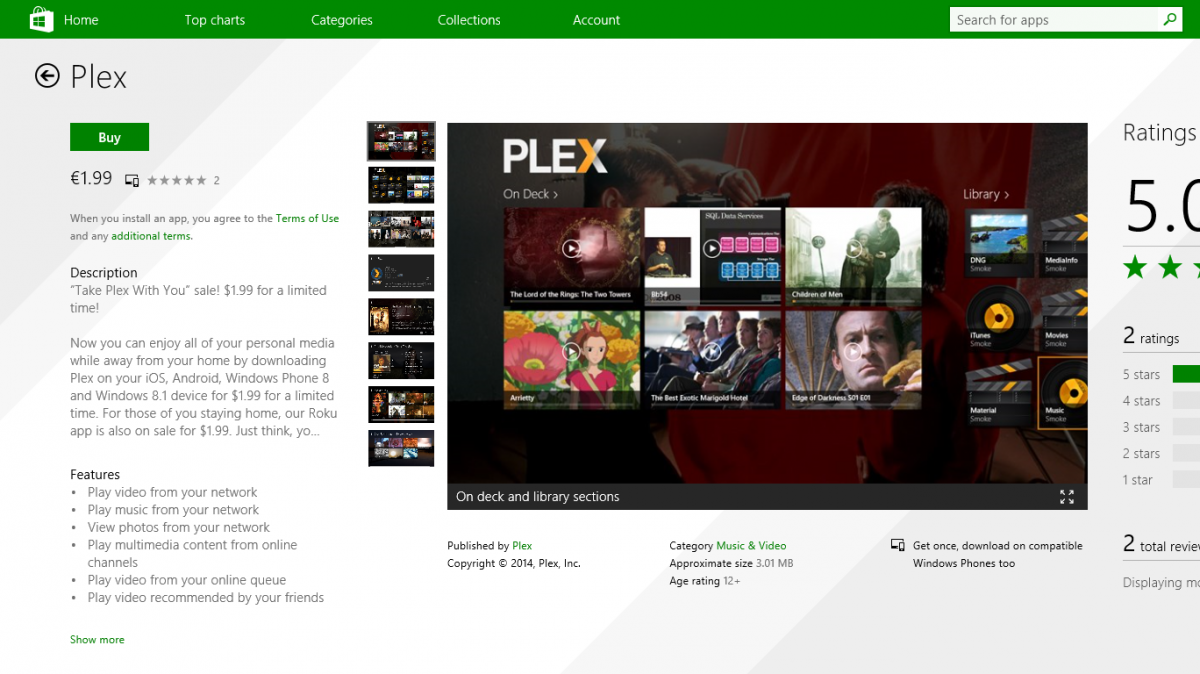
Task: Click the '2 ratings' count text
Action: point(1151,337)
